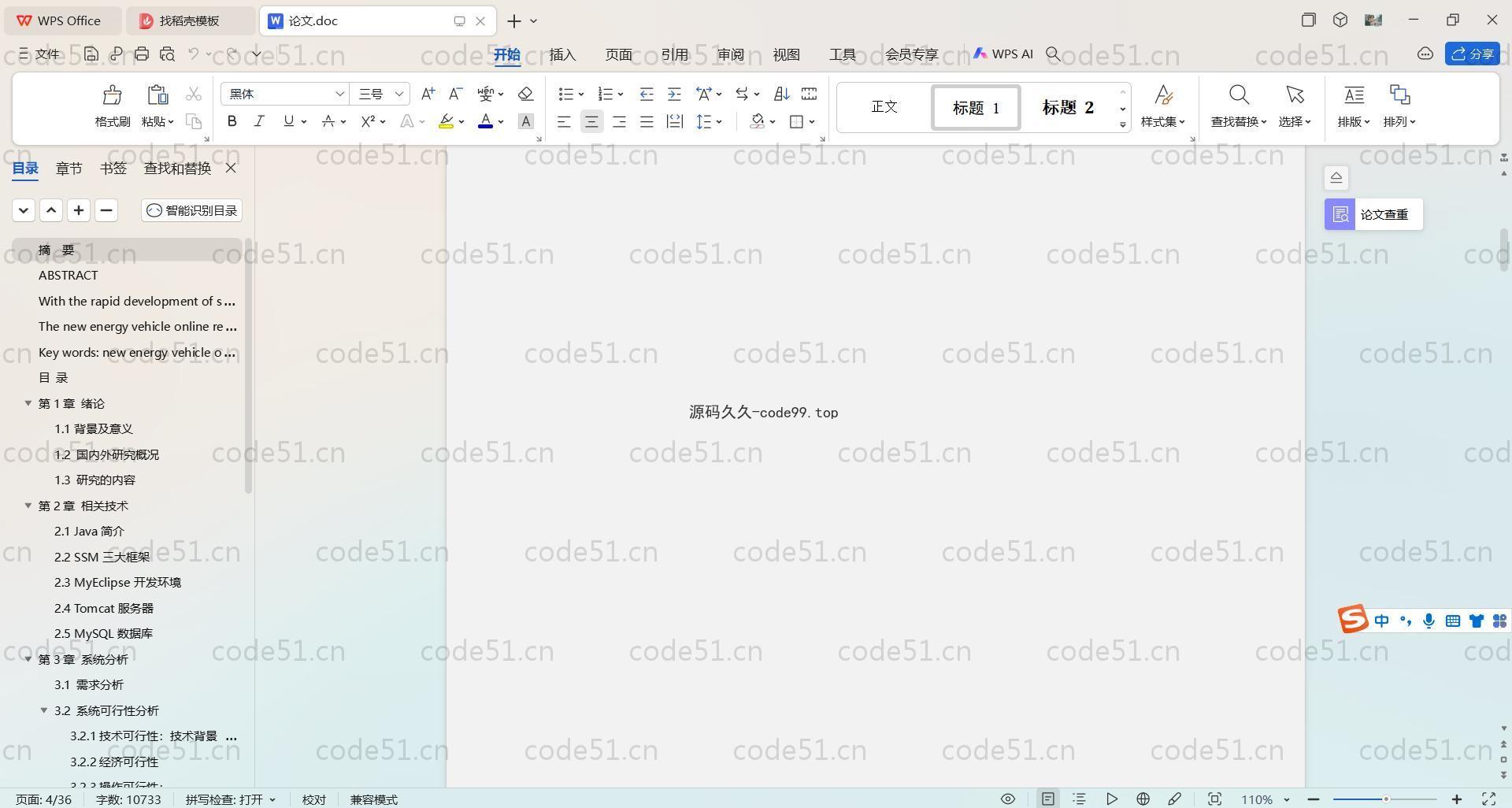Viewport: 1512px width, 808px height.
Task: Jump to the 2.5 MySQL 数据库 heading
Action: (103, 633)
